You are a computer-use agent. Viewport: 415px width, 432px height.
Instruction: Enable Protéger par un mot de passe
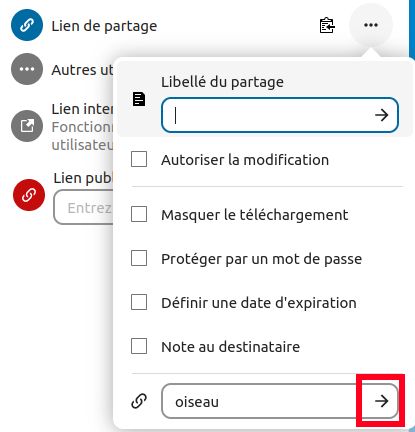(139, 258)
